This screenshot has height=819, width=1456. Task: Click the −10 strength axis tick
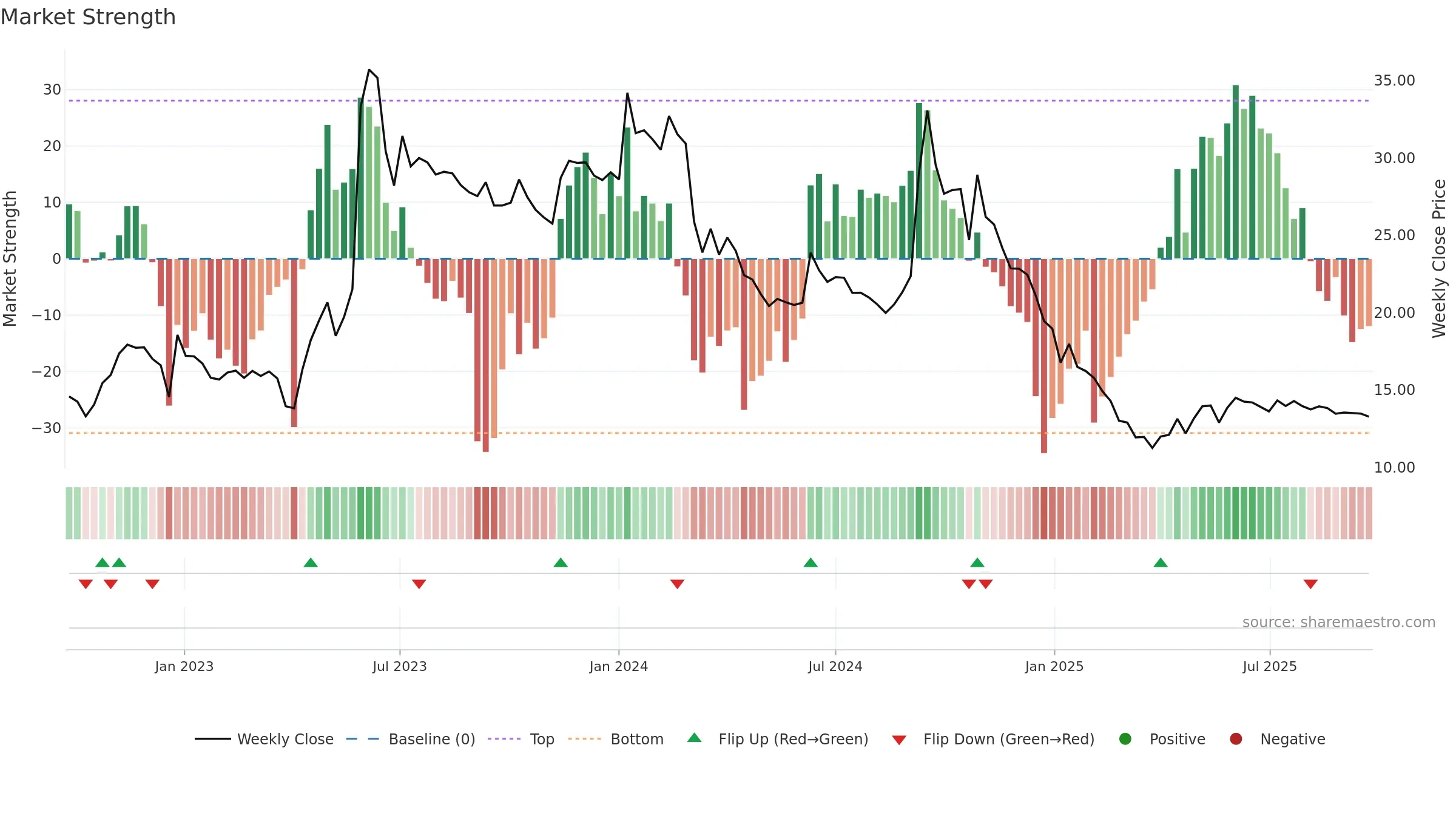47,315
